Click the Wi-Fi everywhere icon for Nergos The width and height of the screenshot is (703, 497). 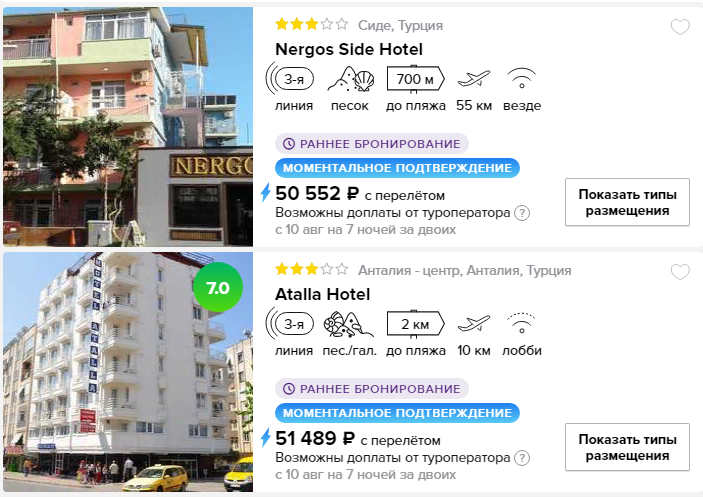coord(521,78)
